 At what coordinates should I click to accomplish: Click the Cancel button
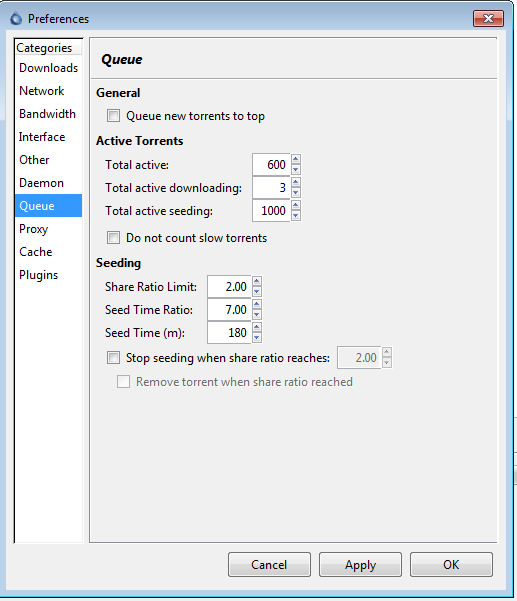(x=269, y=565)
